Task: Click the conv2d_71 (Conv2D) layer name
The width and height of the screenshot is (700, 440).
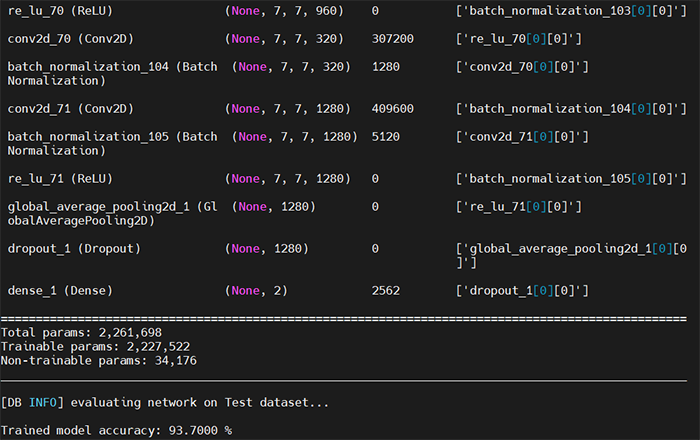Action: pyautogui.click(x=70, y=108)
